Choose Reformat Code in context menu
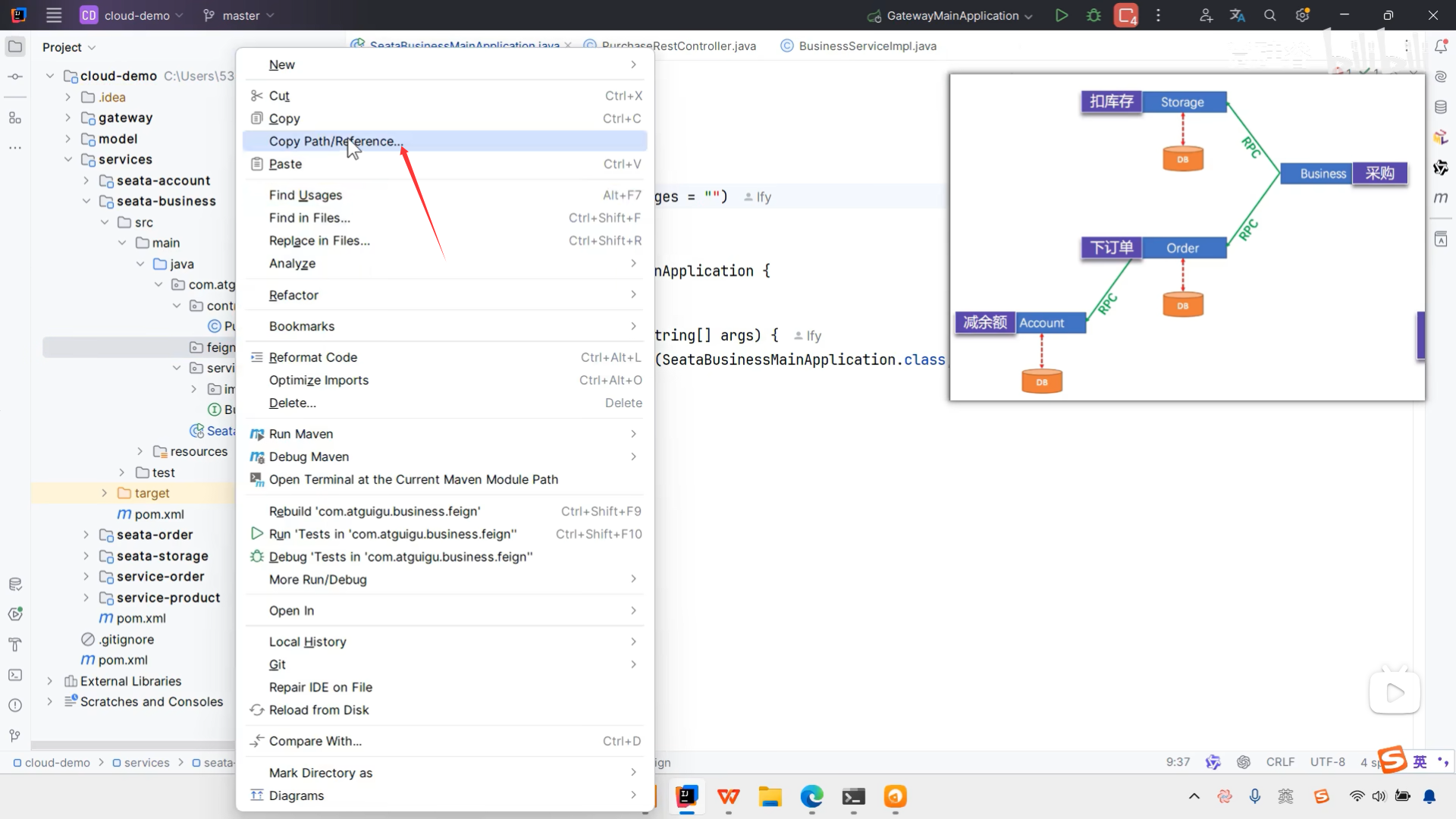Screen dimensions: 1456x819 pyautogui.click(x=312, y=357)
